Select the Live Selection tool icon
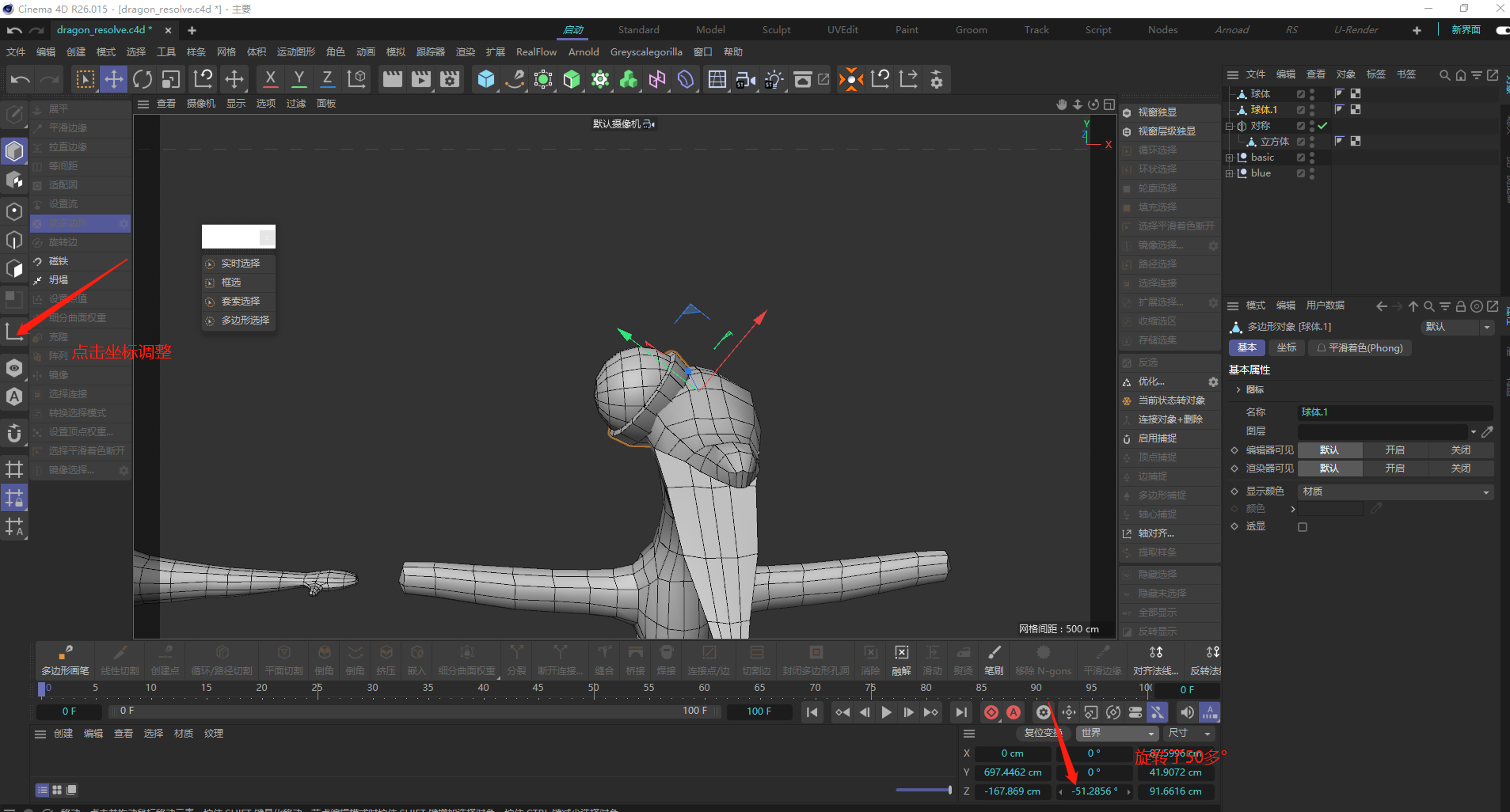This screenshot has height=812, width=1510. (x=85, y=79)
